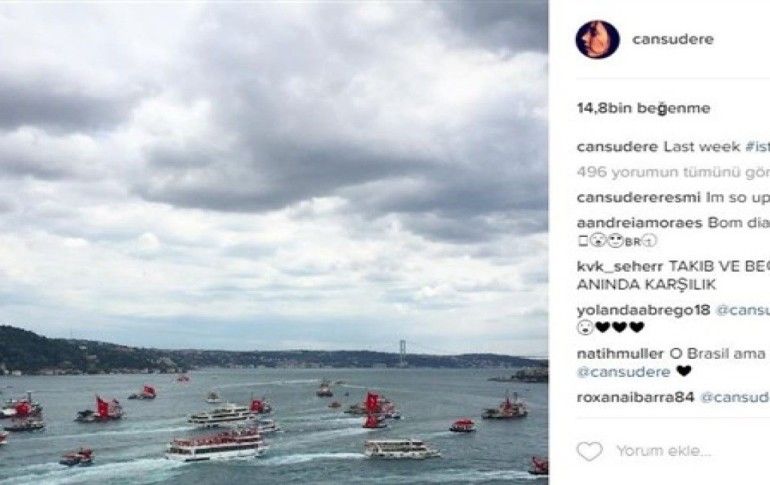The image size is (770, 485).
Task: Click black hearts in yolandaabrego18 comment
Action: pyautogui.click(x=620, y=327)
